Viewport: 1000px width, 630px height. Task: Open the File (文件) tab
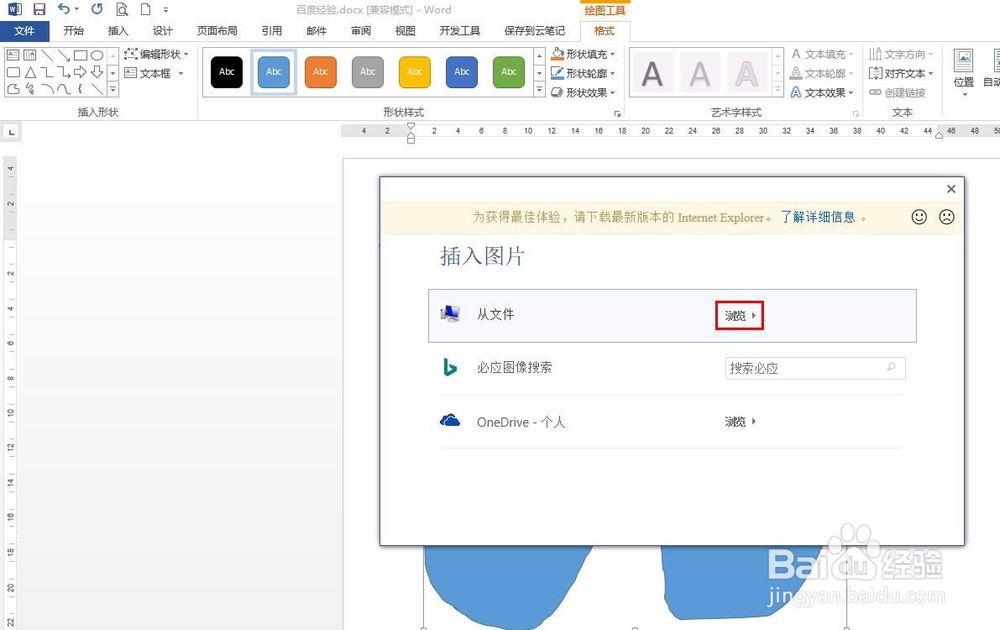24,31
